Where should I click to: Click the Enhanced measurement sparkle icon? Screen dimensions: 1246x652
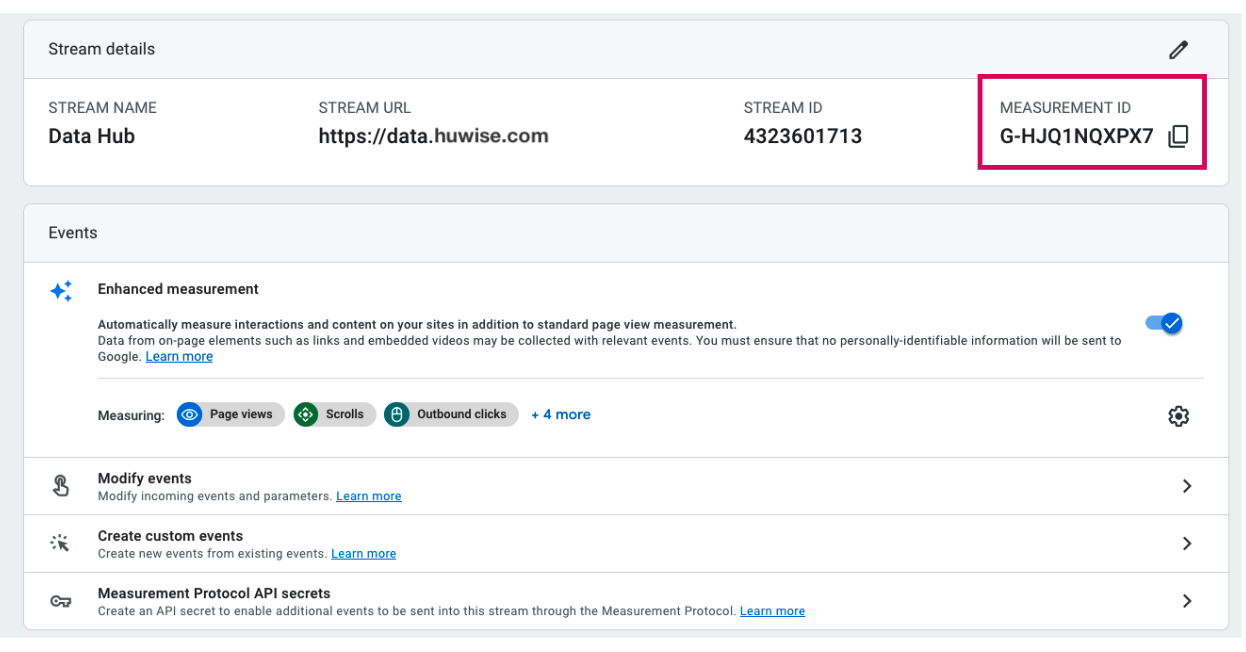click(x=61, y=291)
